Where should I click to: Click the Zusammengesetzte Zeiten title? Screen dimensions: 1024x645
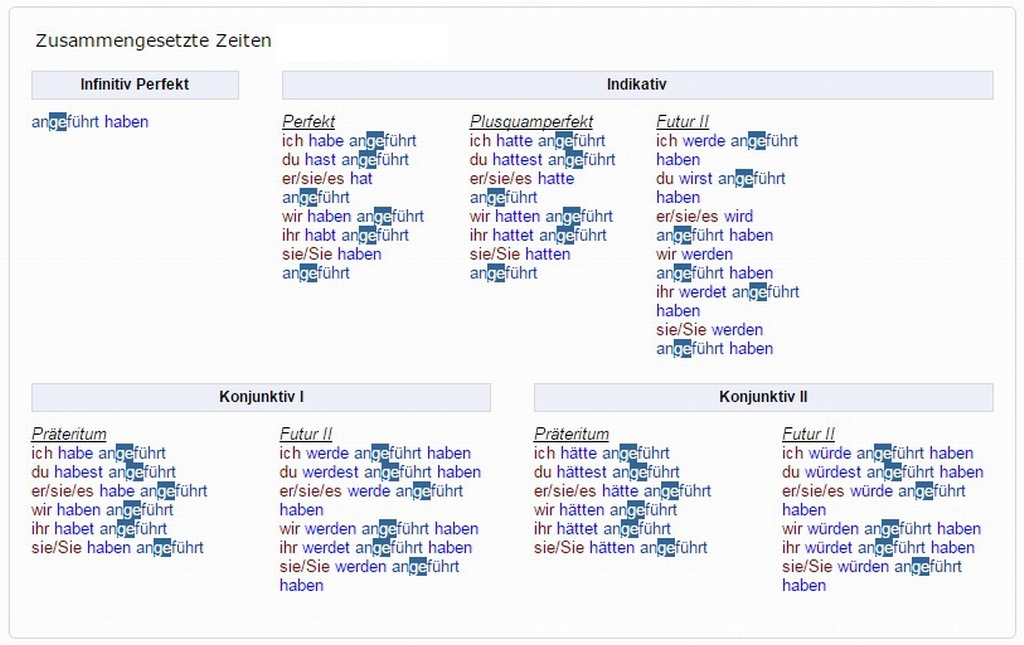(x=153, y=41)
